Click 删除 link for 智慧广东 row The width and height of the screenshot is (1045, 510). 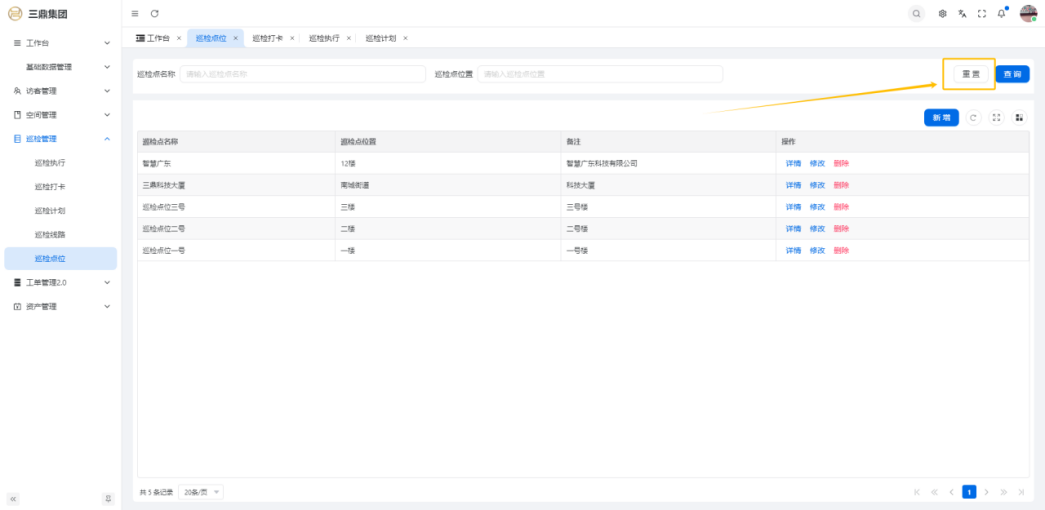[841, 163]
